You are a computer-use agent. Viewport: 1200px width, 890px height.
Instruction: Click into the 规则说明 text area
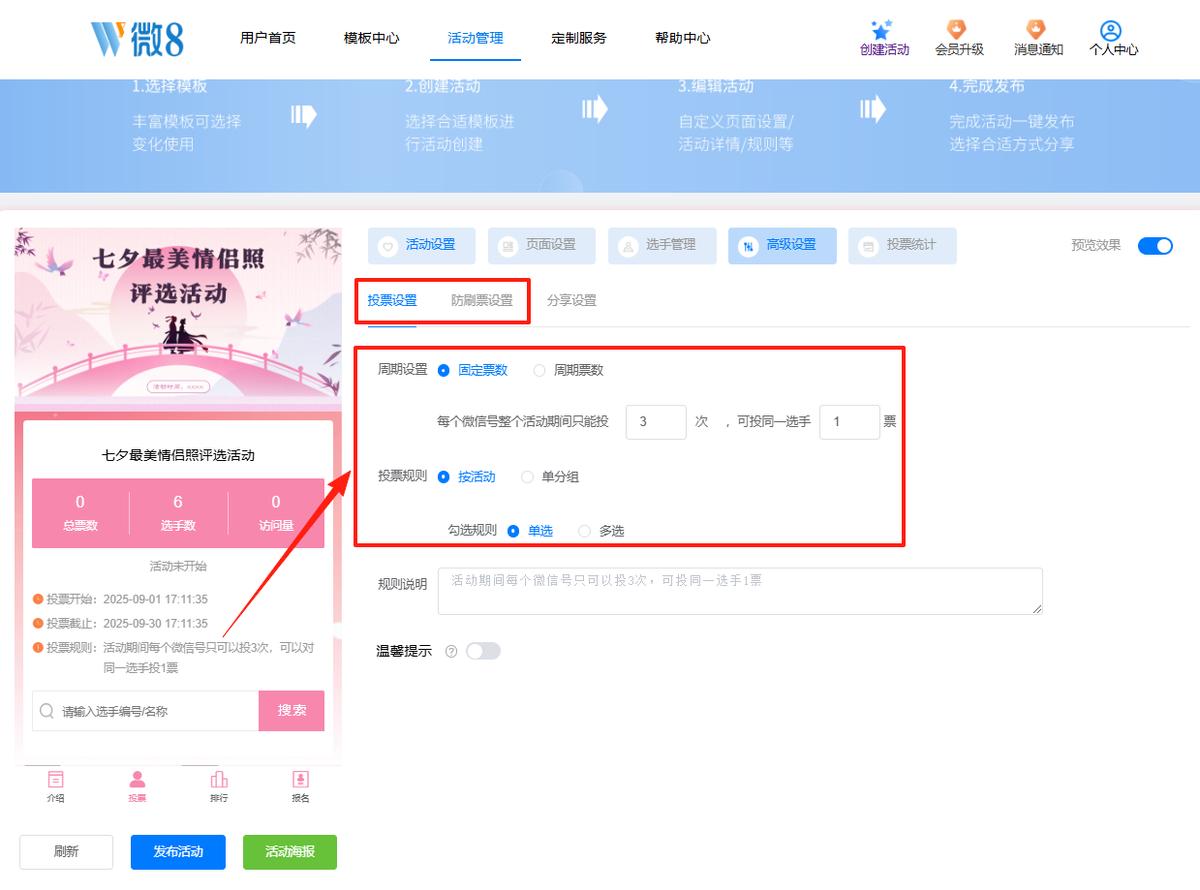click(740, 591)
